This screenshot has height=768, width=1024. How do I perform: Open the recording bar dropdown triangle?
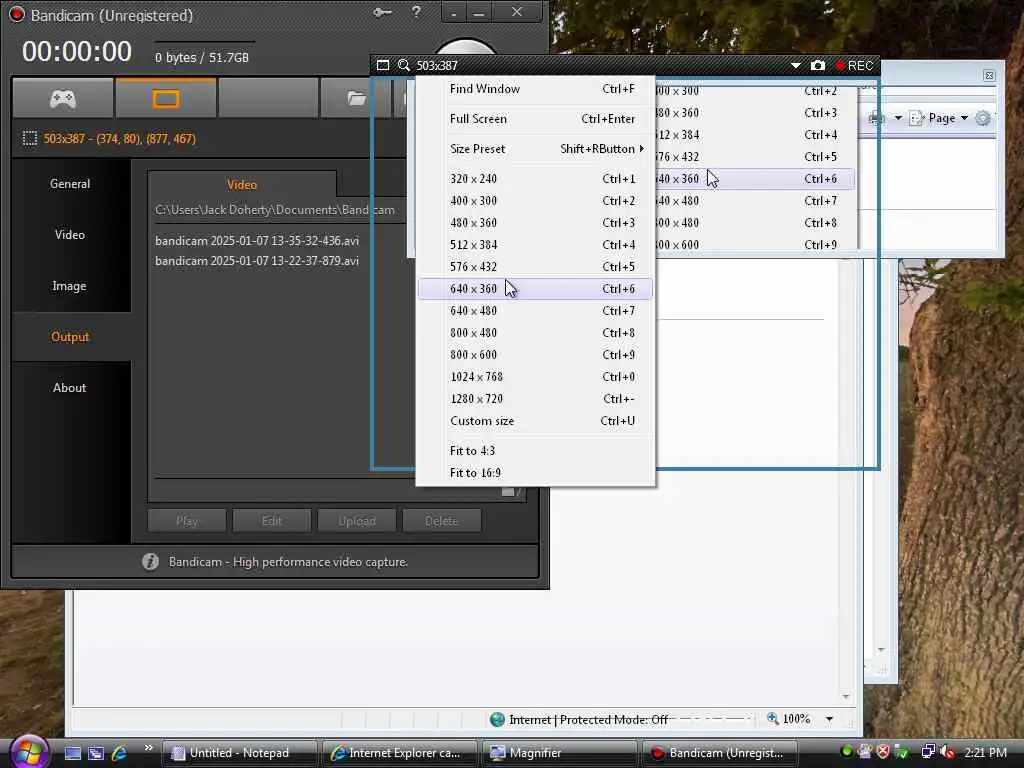tap(795, 65)
